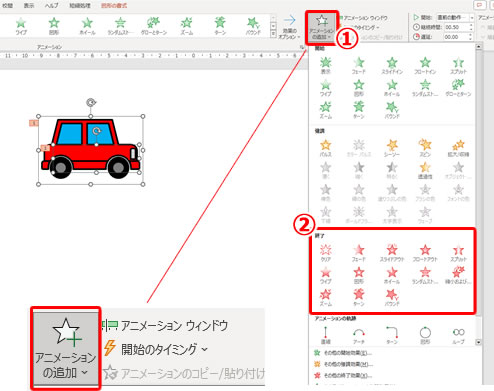494x391 pixels.
Task: Pick the 縮小および... exit effect
Action: (x=458, y=275)
